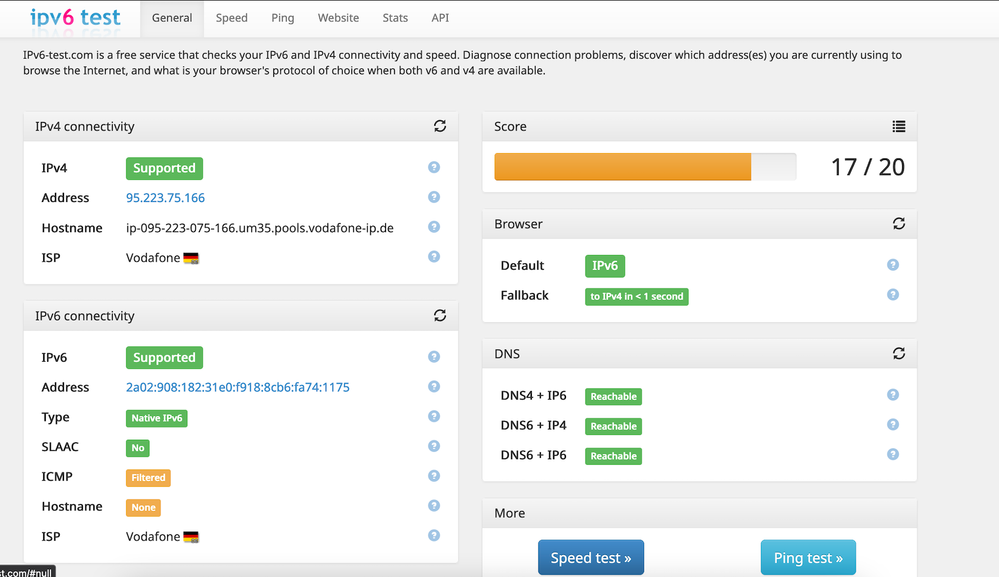Open the IPv6 address 2a02:908 link
This screenshot has height=577, width=999.
[x=238, y=387]
